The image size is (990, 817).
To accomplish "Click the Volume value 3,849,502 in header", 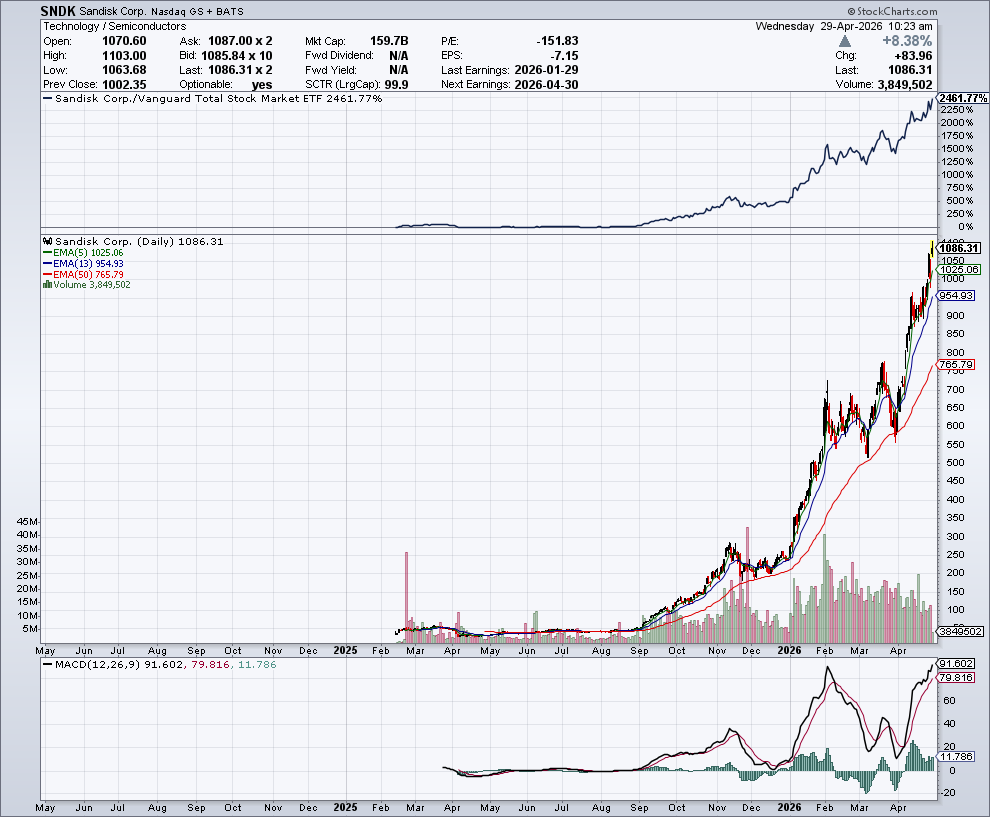I will tap(905, 85).
